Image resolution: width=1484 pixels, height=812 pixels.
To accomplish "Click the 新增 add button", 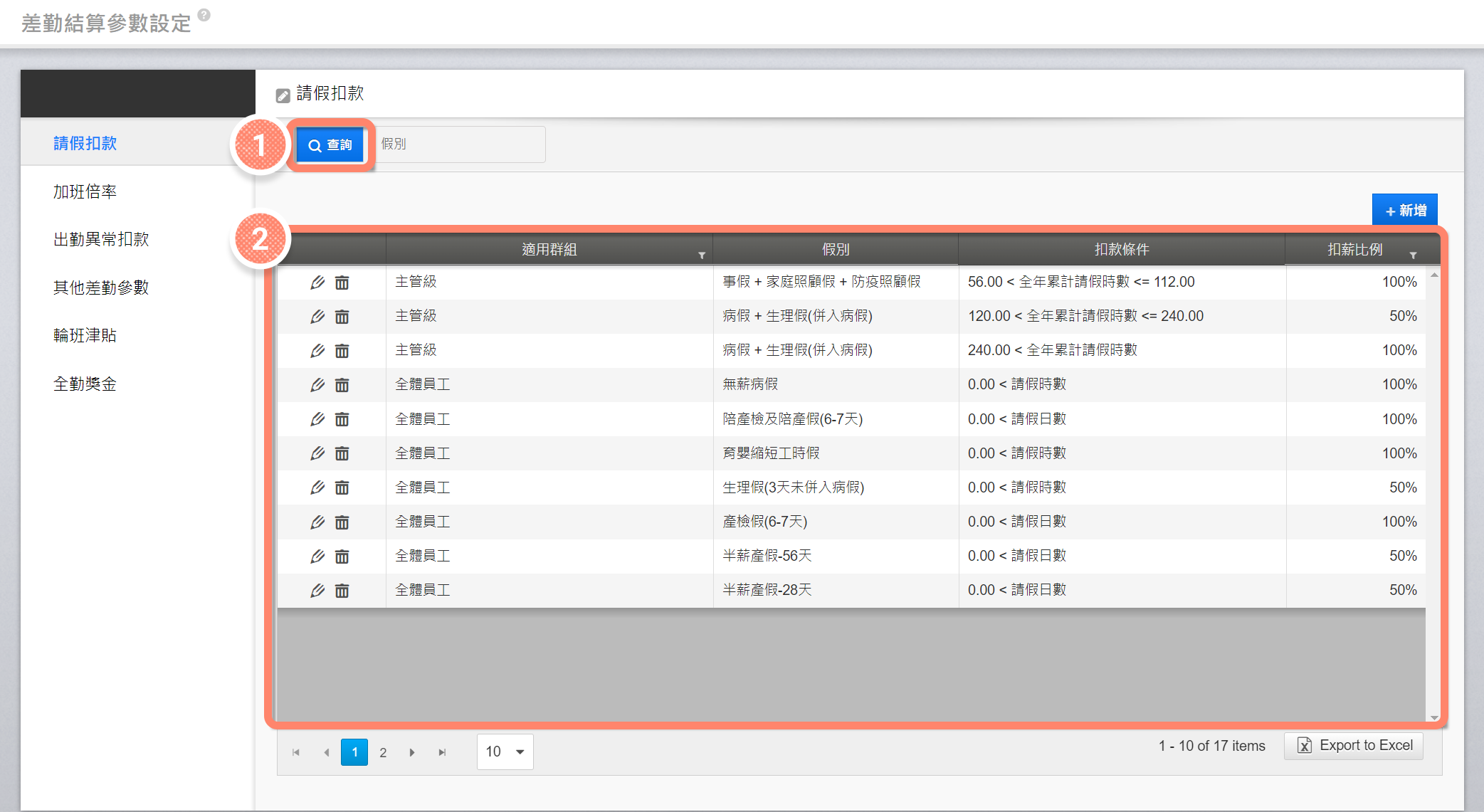I will 1404,211.
